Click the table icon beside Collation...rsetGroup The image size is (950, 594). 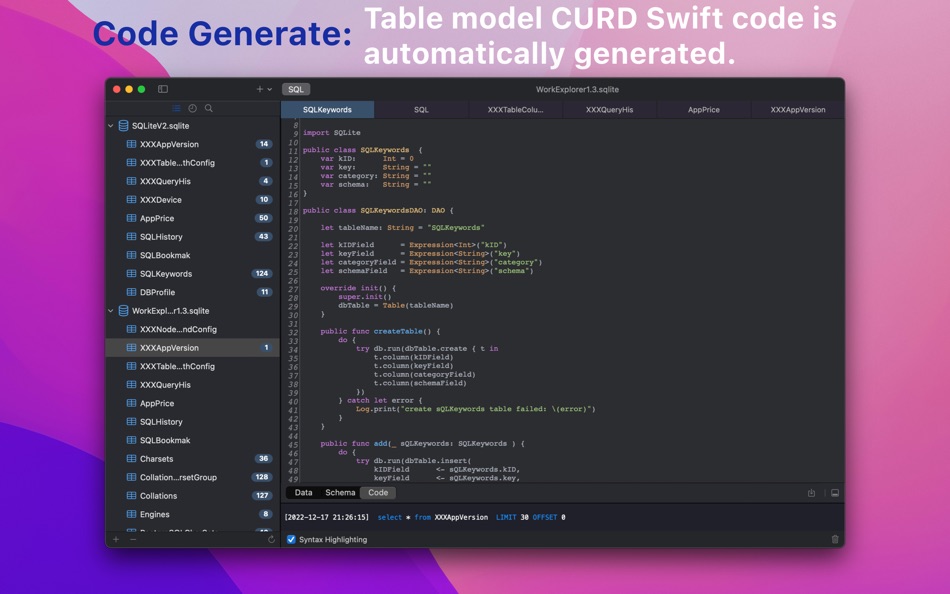tap(131, 477)
